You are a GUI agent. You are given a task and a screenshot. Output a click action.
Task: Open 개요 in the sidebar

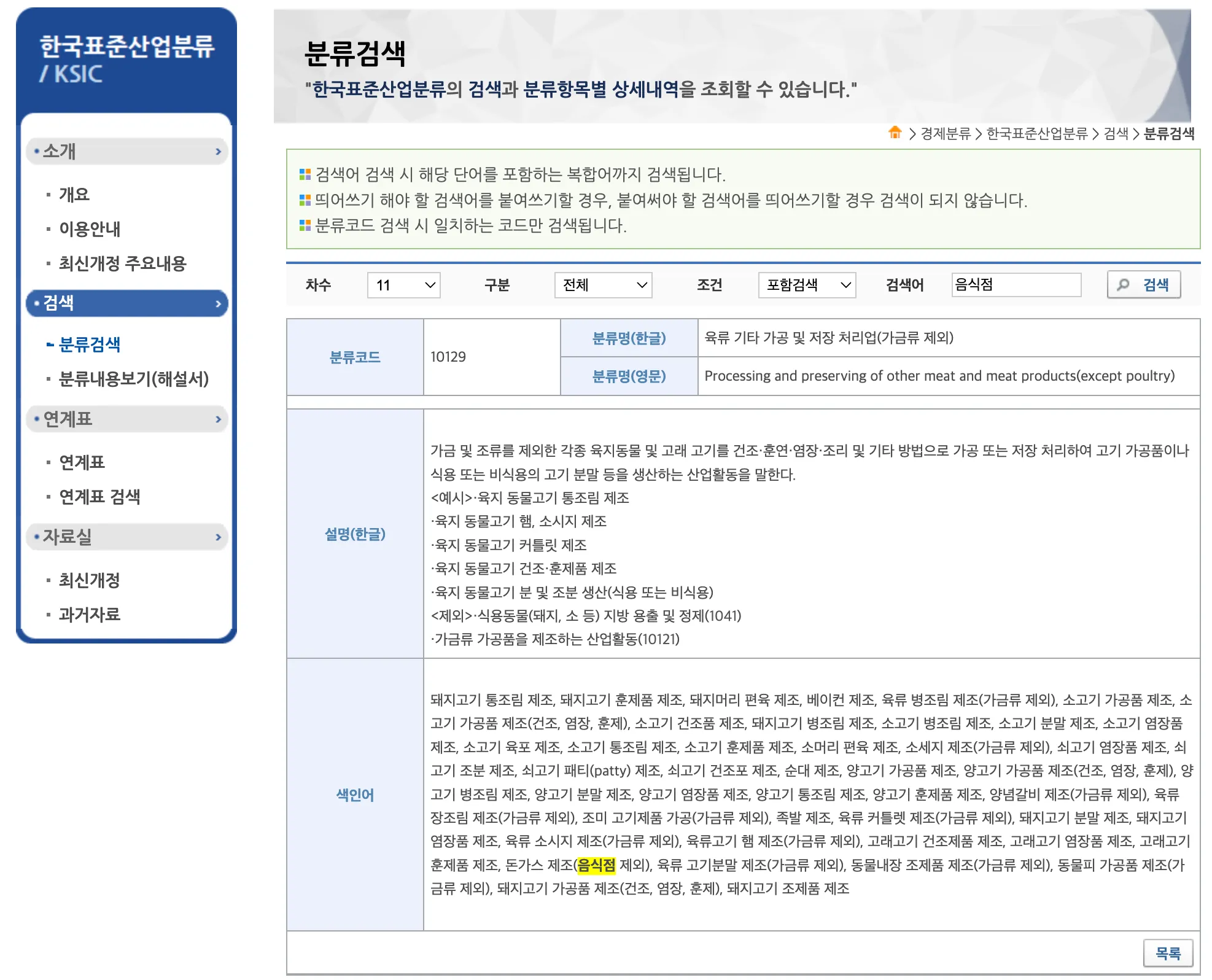click(74, 195)
